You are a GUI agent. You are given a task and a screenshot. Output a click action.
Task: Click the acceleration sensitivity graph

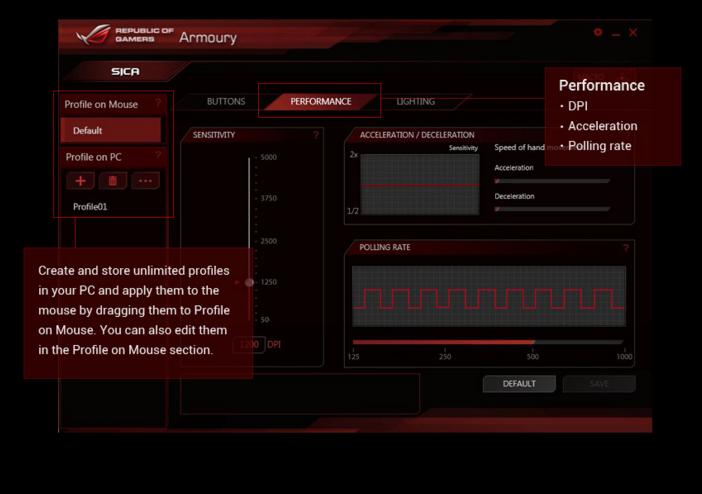(420, 185)
